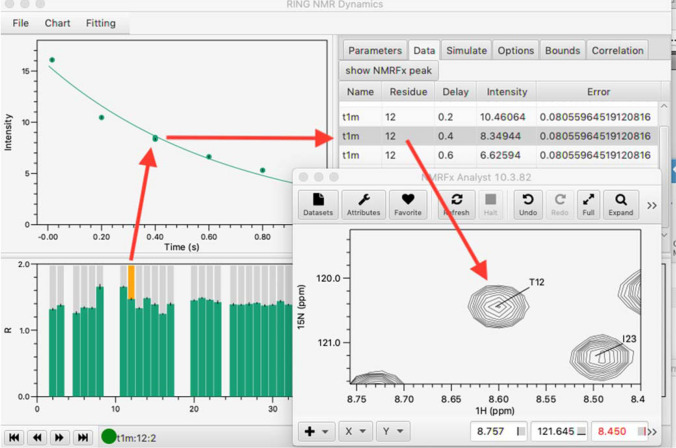
Task: Undo the last action in NMRFx
Action: pos(527,204)
